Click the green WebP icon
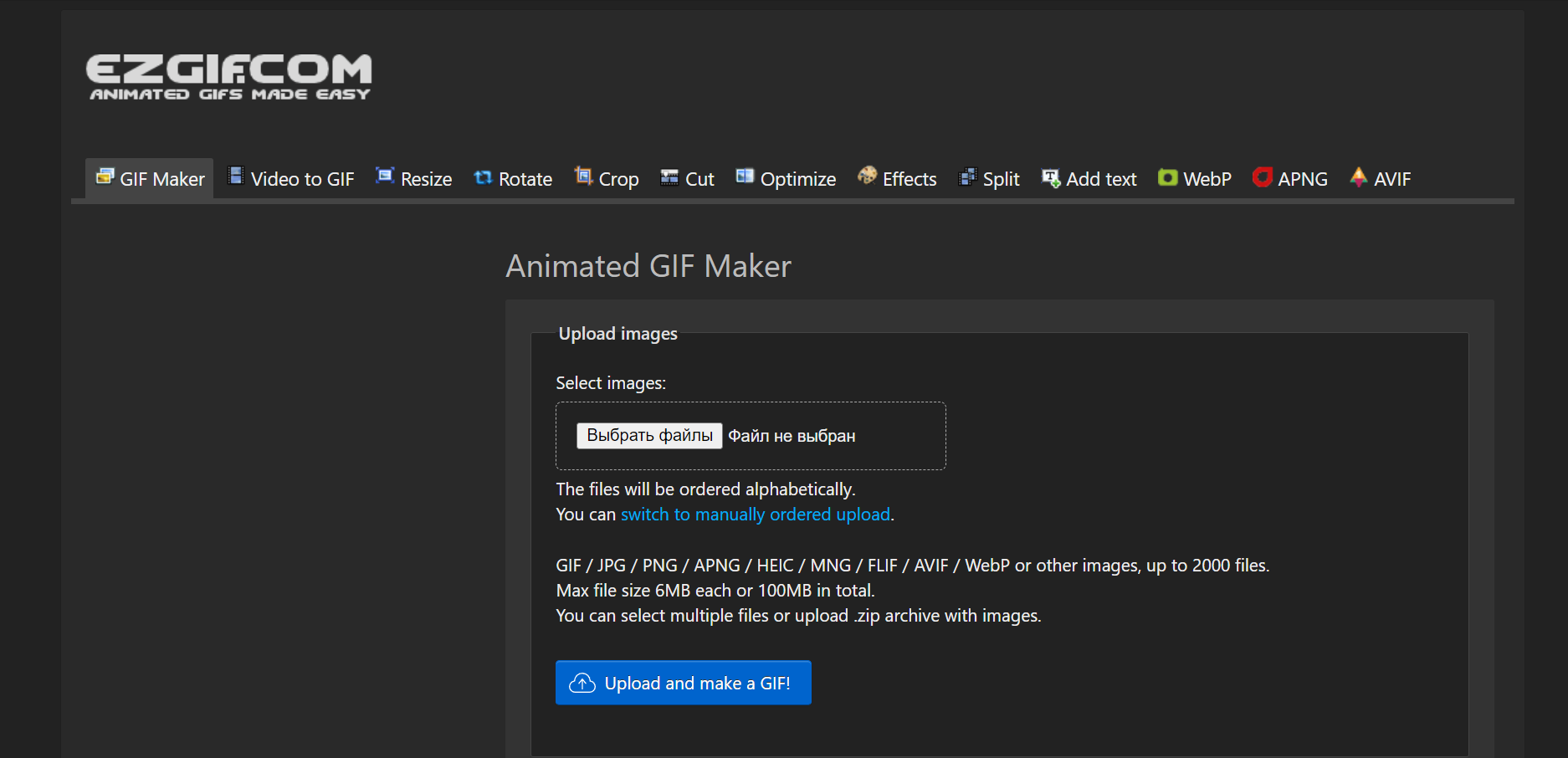Image resolution: width=1568 pixels, height=758 pixels. click(1167, 177)
